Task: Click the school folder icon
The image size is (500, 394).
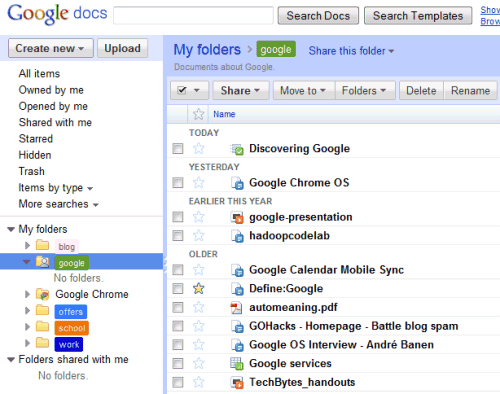Action: 42,326
